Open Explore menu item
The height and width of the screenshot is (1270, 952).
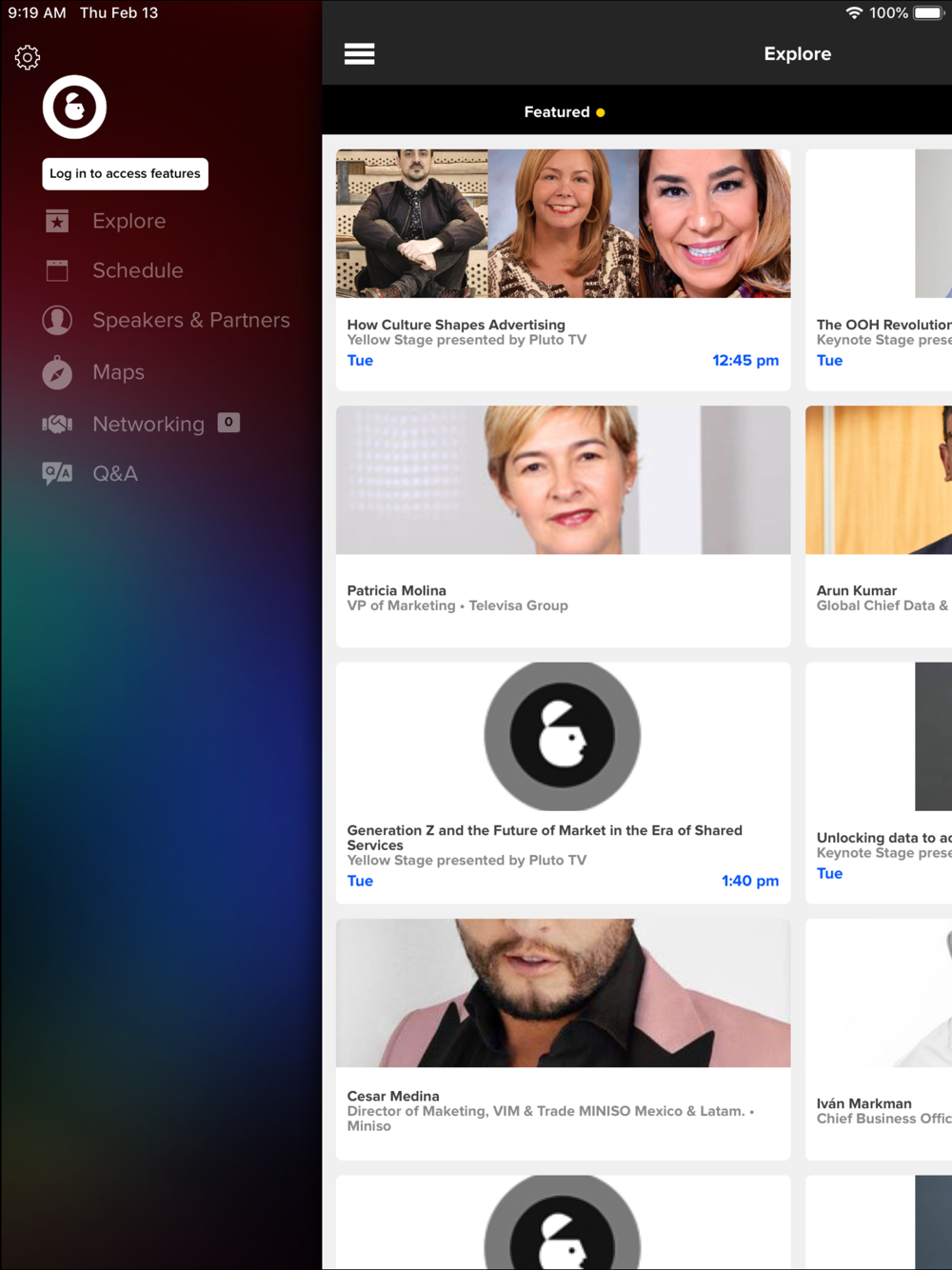click(129, 221)
